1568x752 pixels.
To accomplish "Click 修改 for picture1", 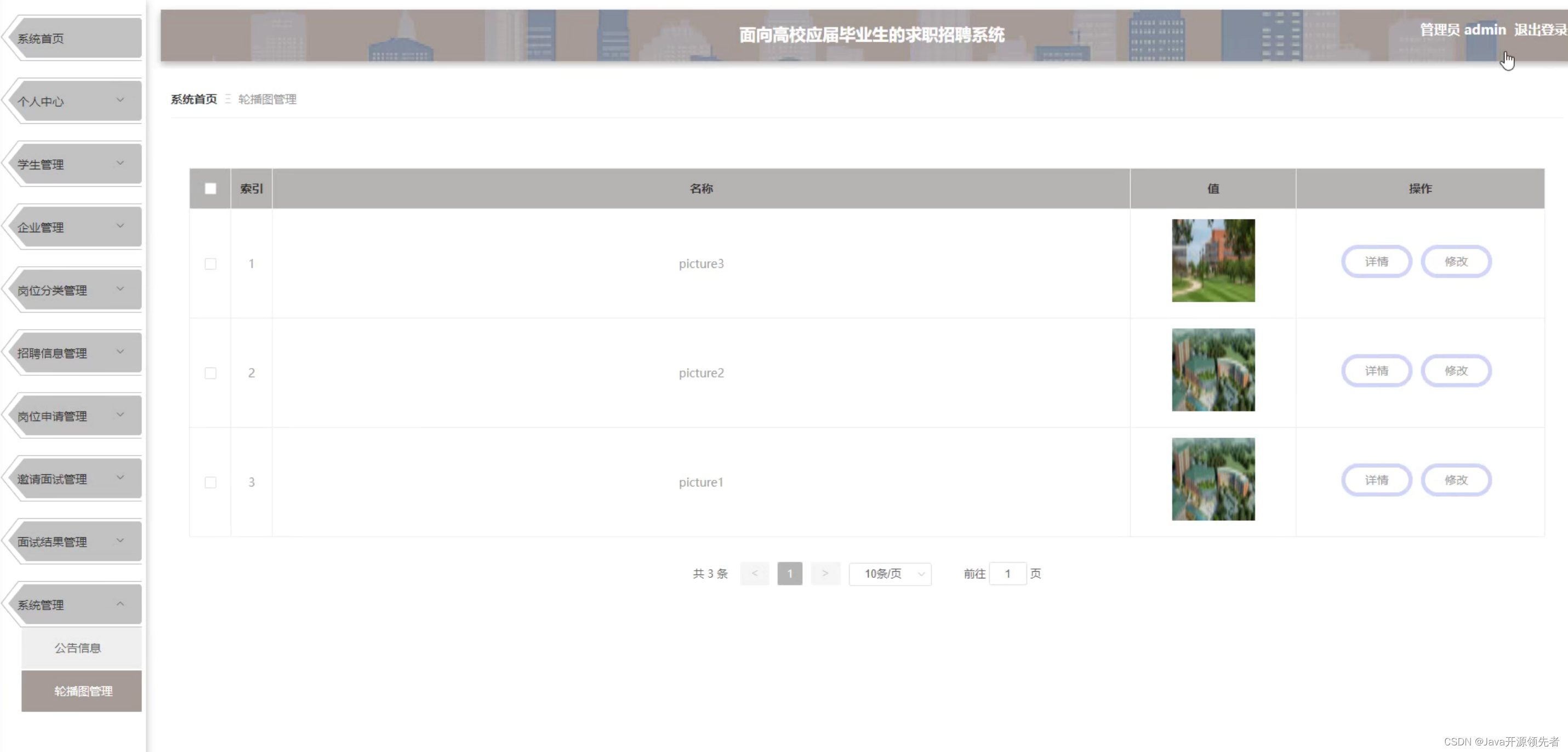I will point(1456,481).
